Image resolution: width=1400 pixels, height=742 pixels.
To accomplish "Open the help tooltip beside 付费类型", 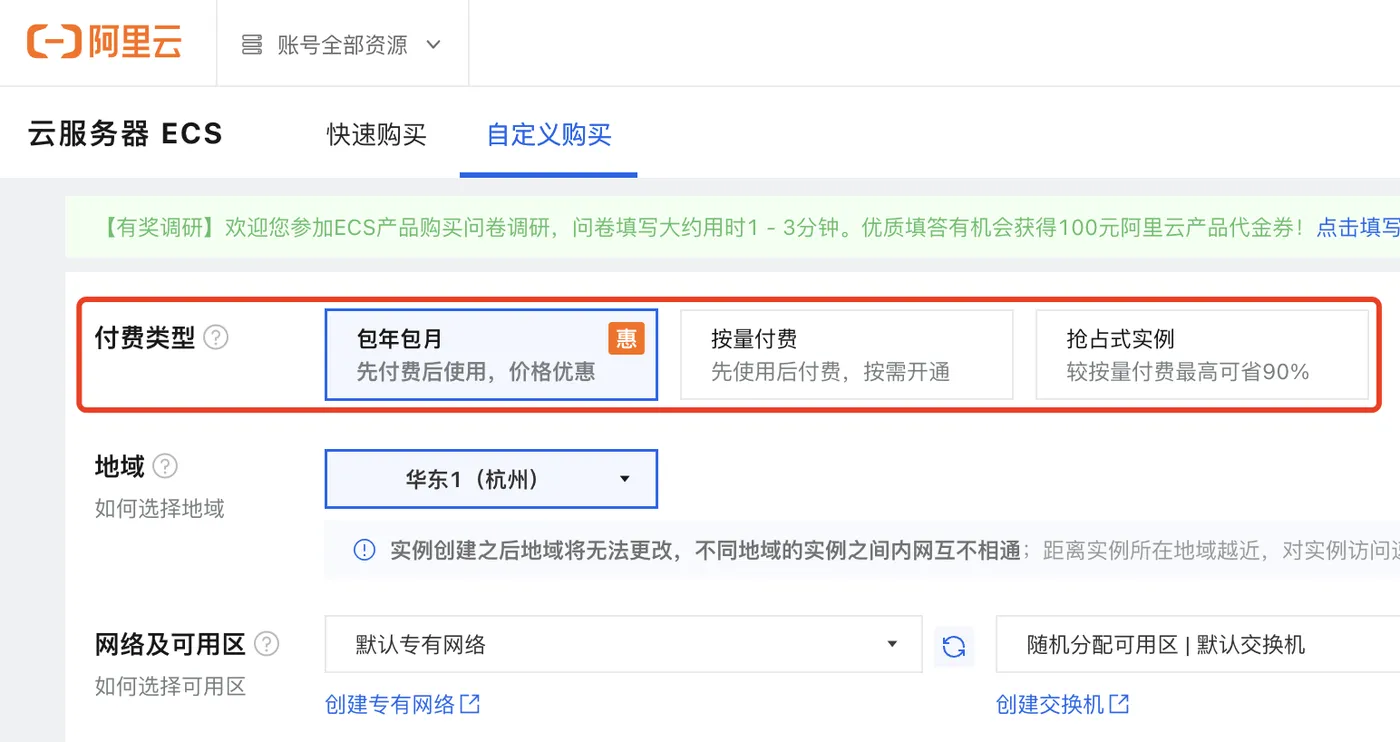I will point(216,338).
